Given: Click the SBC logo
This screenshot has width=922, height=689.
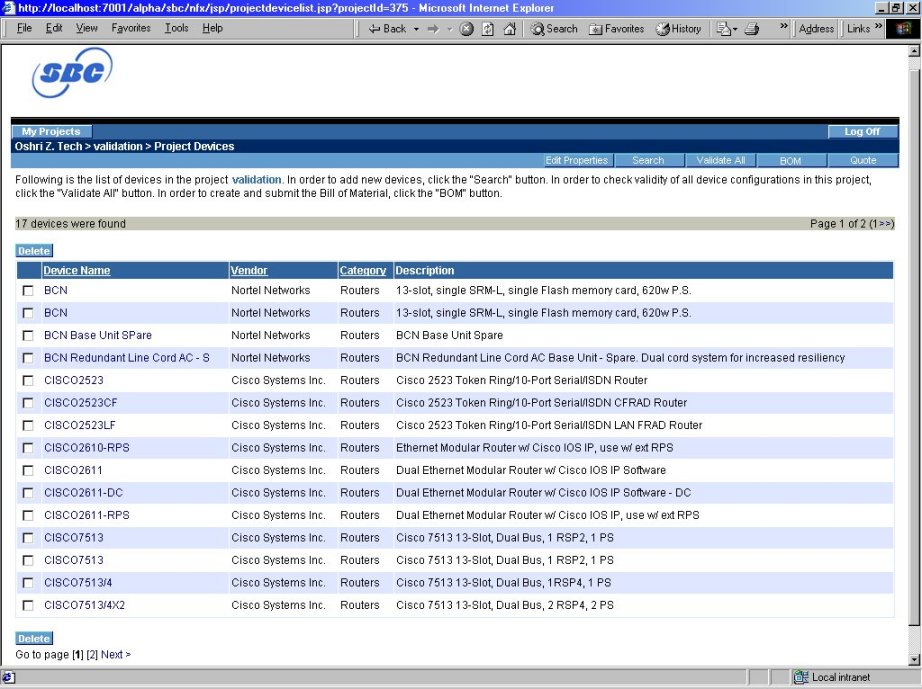Looking at the screenshot, I should click(x=72, y=72).
